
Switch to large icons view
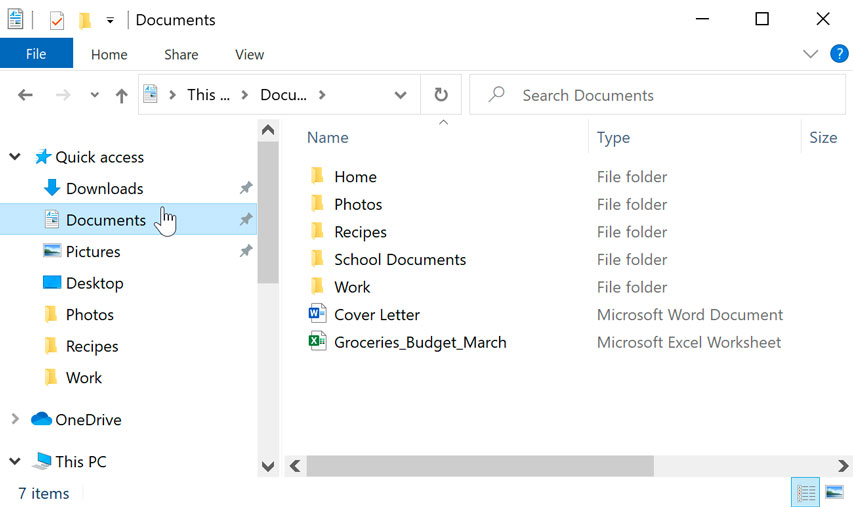point(834,492)
